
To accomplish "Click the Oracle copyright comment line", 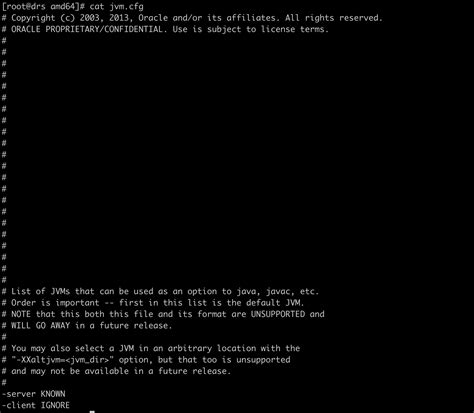I will pyautogui.click(x=192, y=18).
